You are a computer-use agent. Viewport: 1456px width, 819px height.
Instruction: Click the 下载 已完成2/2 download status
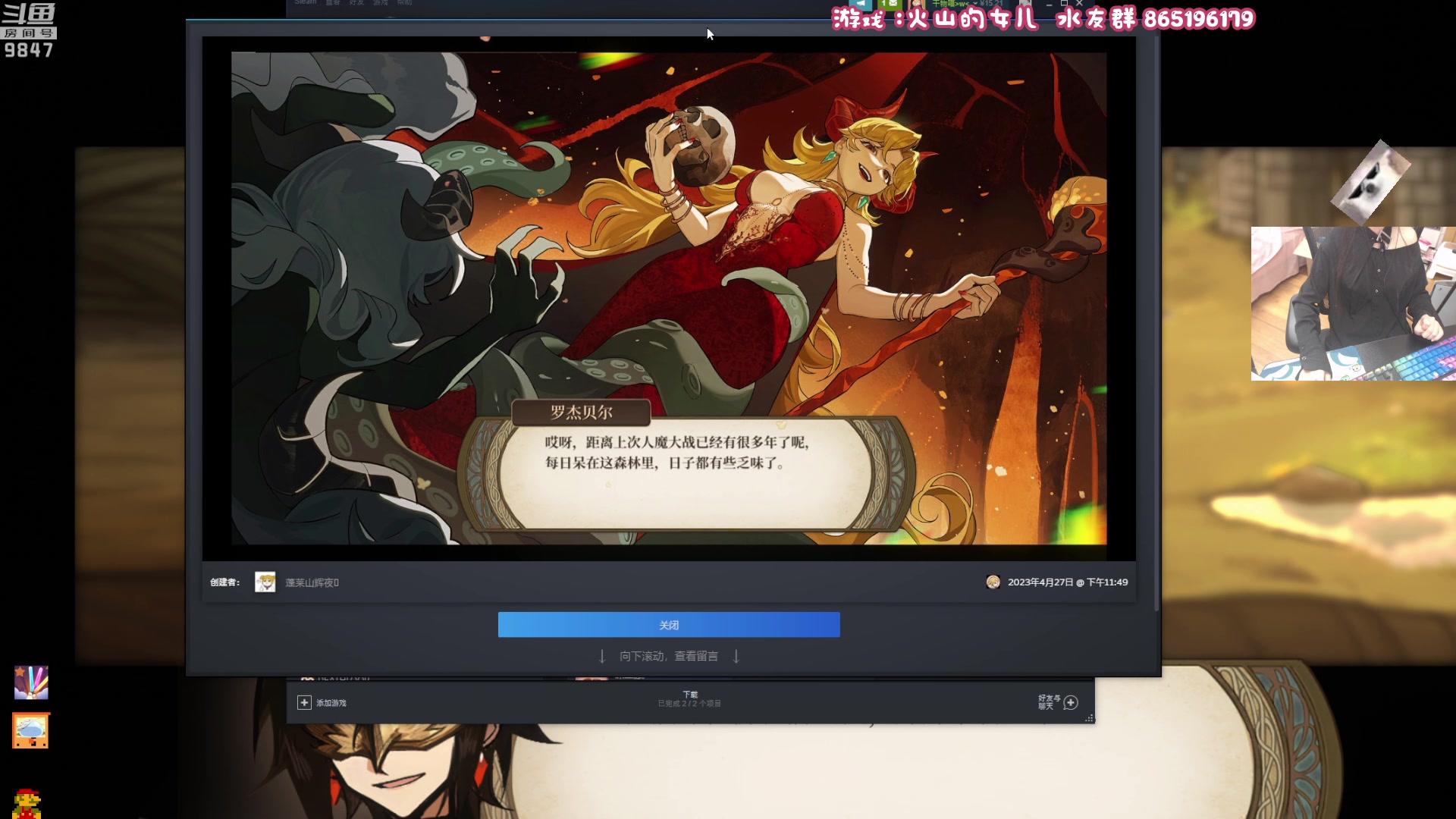pyautogui.click(x=691, y=698)
